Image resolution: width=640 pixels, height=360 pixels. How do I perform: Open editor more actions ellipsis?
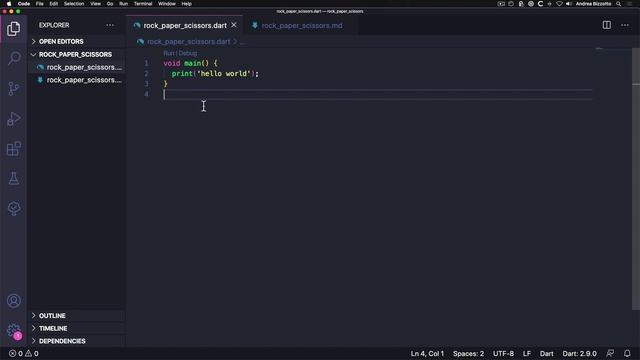click(625, 25)
